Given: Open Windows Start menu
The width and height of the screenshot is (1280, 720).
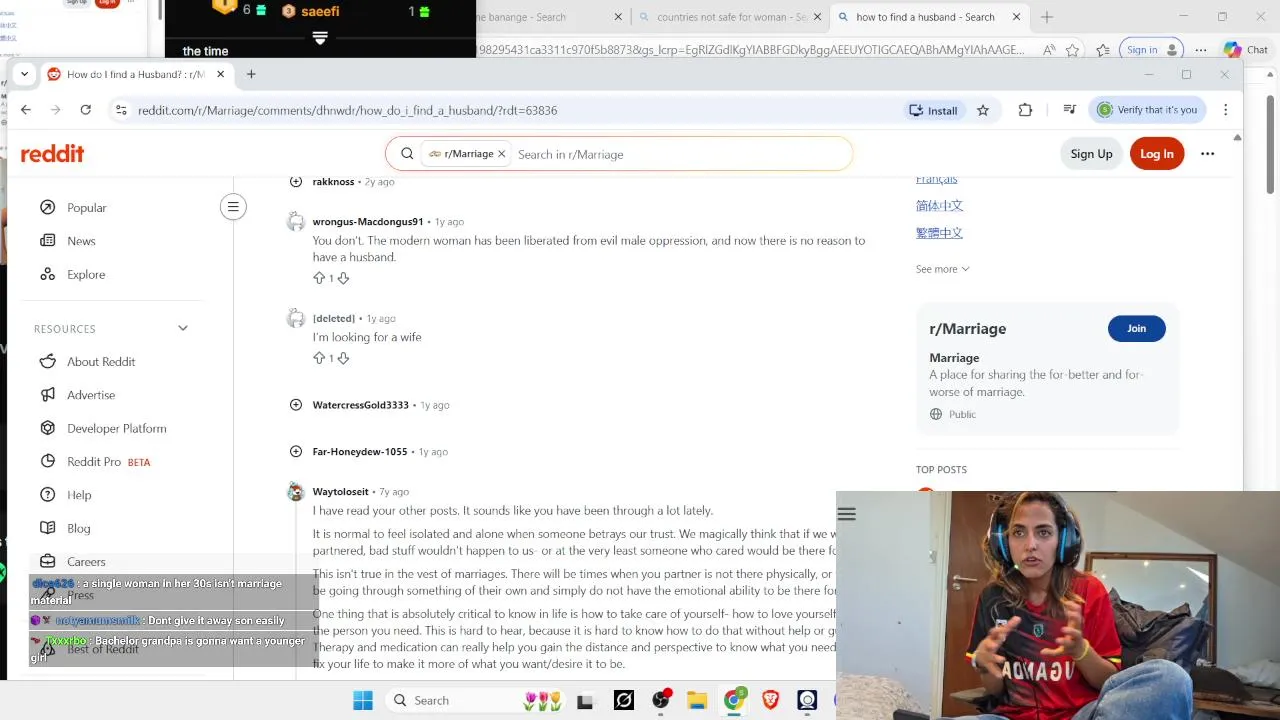Looking at the screenshot, I should (x=363, y=701).
